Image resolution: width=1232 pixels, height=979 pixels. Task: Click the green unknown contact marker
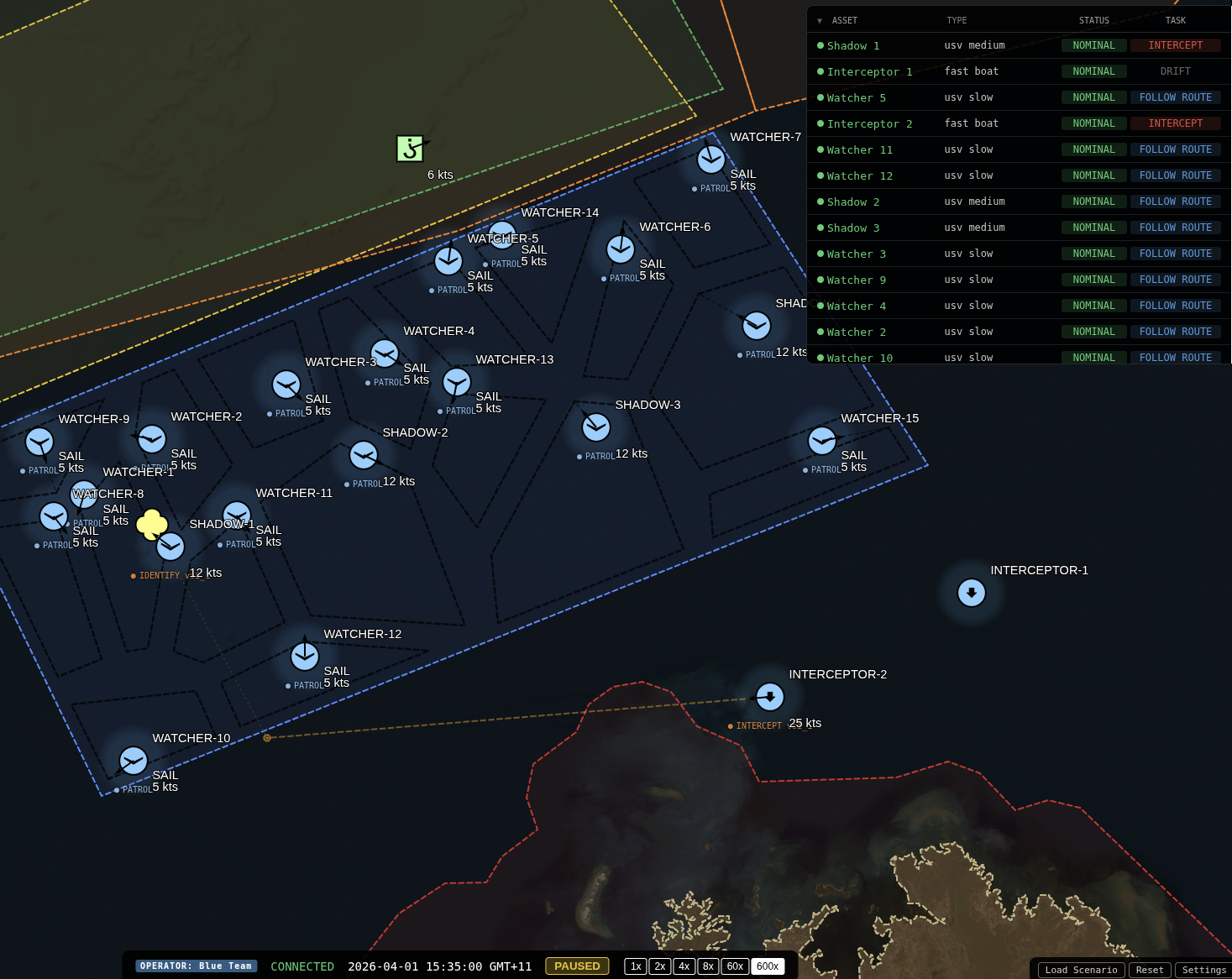point(410,149)
